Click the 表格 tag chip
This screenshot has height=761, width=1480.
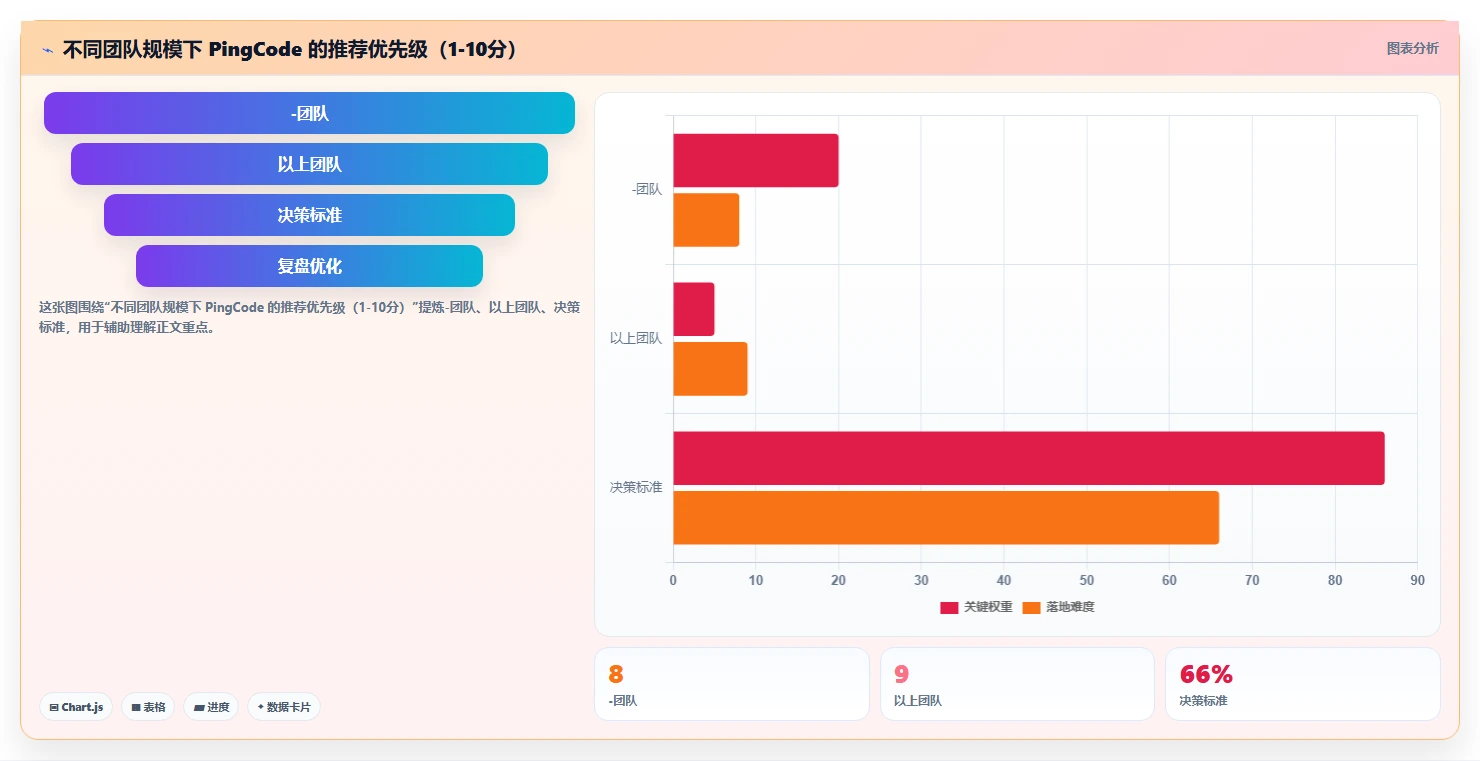[x=148, y=707]
